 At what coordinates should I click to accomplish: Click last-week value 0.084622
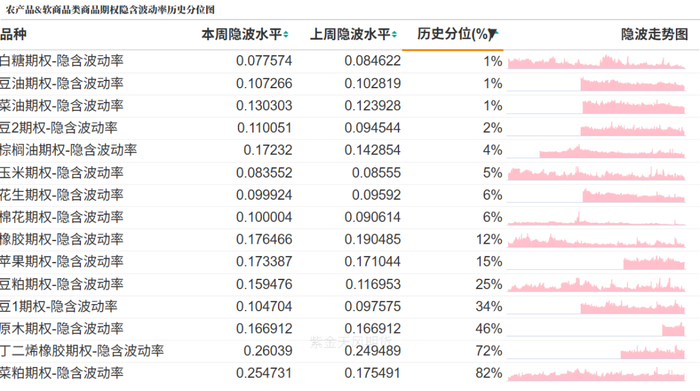point(372,61)
